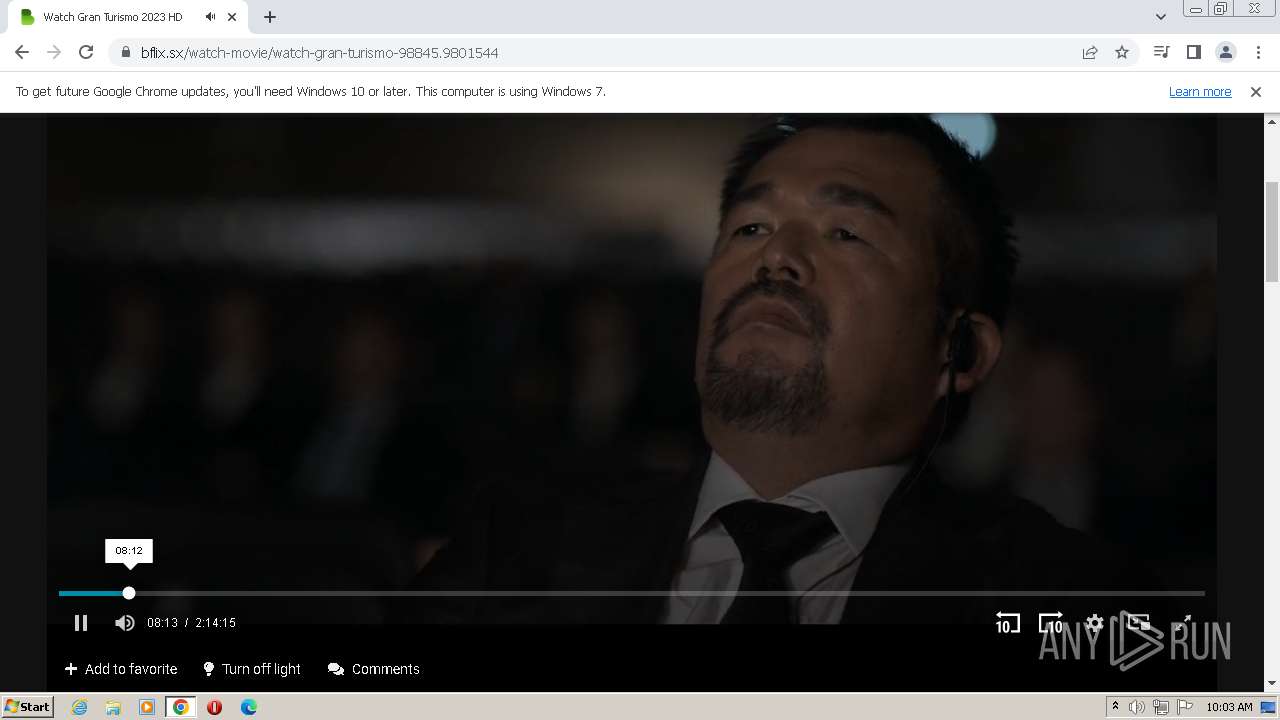Select the Chrome taskbar button
The image size is (1280, 720).
click(x=181, y=707)
